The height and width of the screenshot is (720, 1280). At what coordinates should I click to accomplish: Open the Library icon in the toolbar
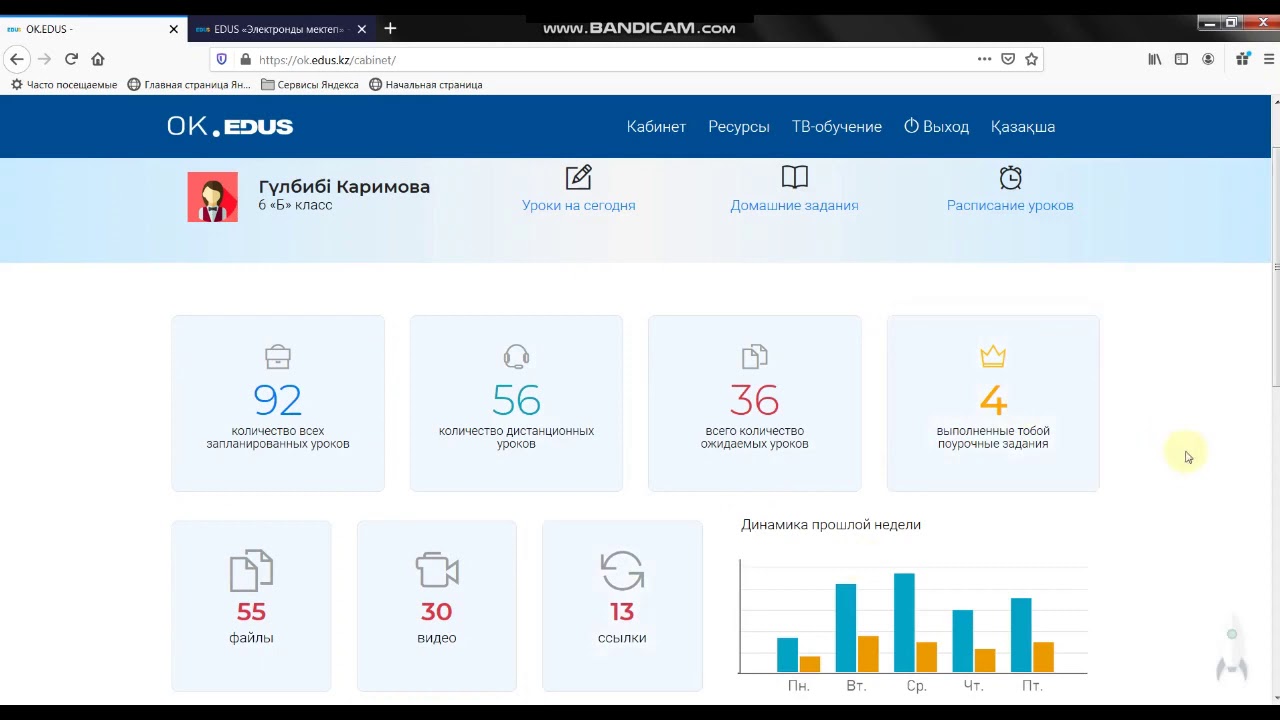tap(1155, 59)
